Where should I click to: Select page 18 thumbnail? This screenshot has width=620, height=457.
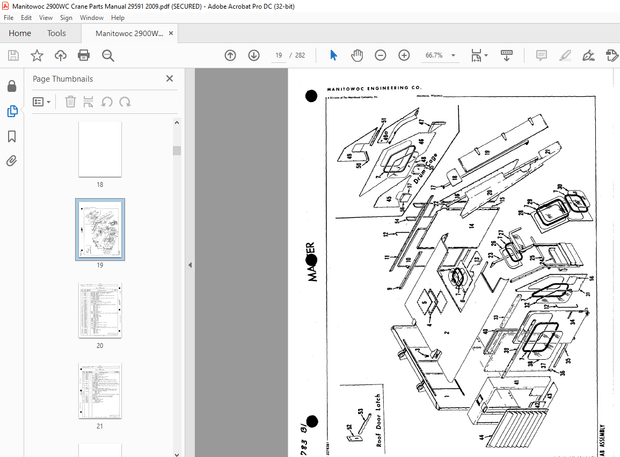(x=100, y=149)
